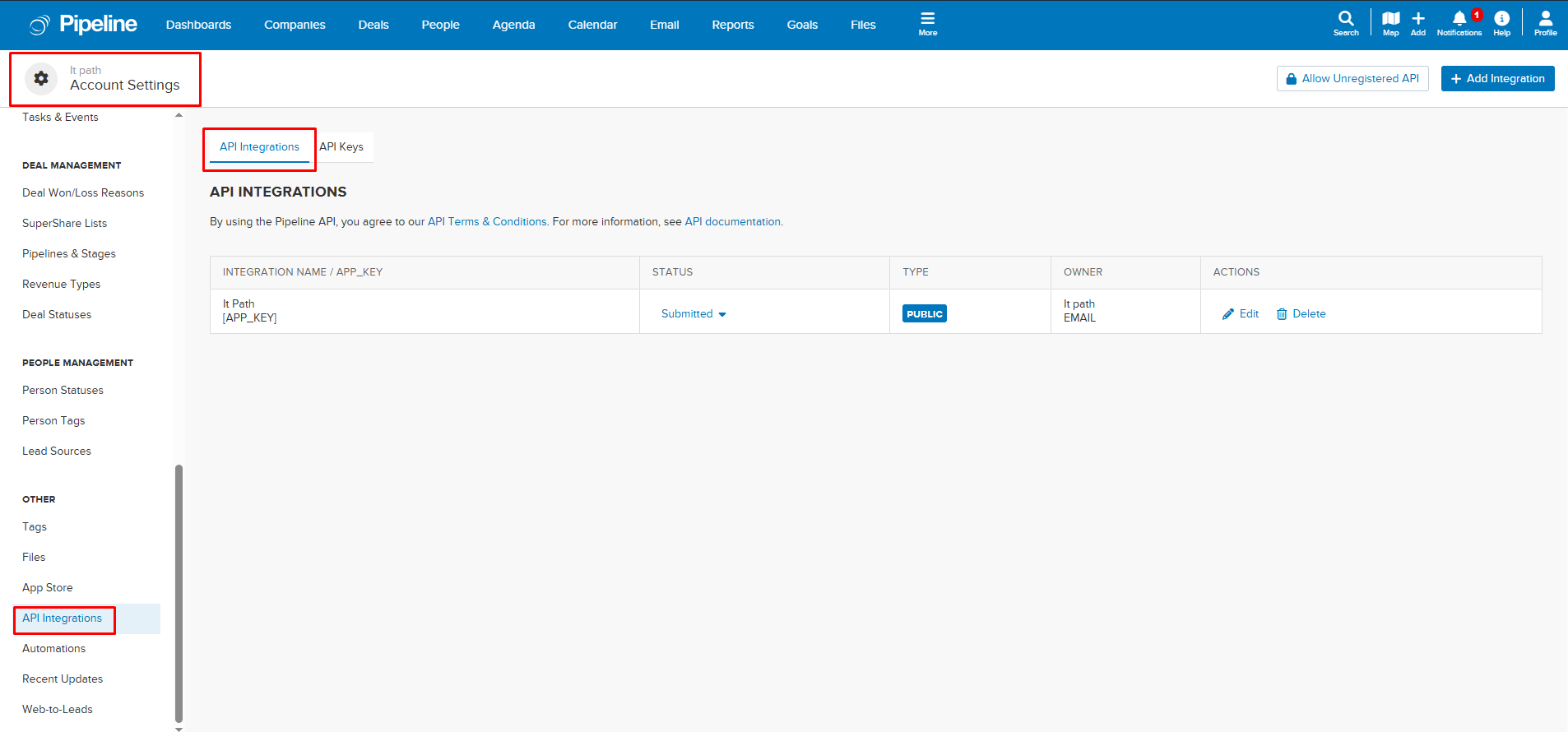Click Allow Unregistered API button
1568x732 pixels.
coord(1352,78)
